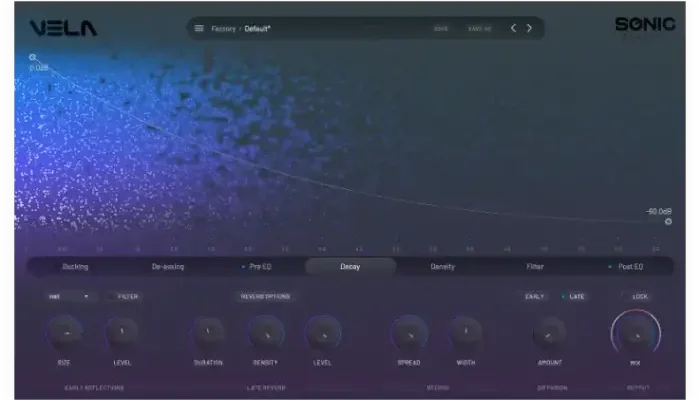Click the output Mix knob
Image resolution: width=700 pixels, height=400 pixels.
pyautogui.click(x=635, y=332)
